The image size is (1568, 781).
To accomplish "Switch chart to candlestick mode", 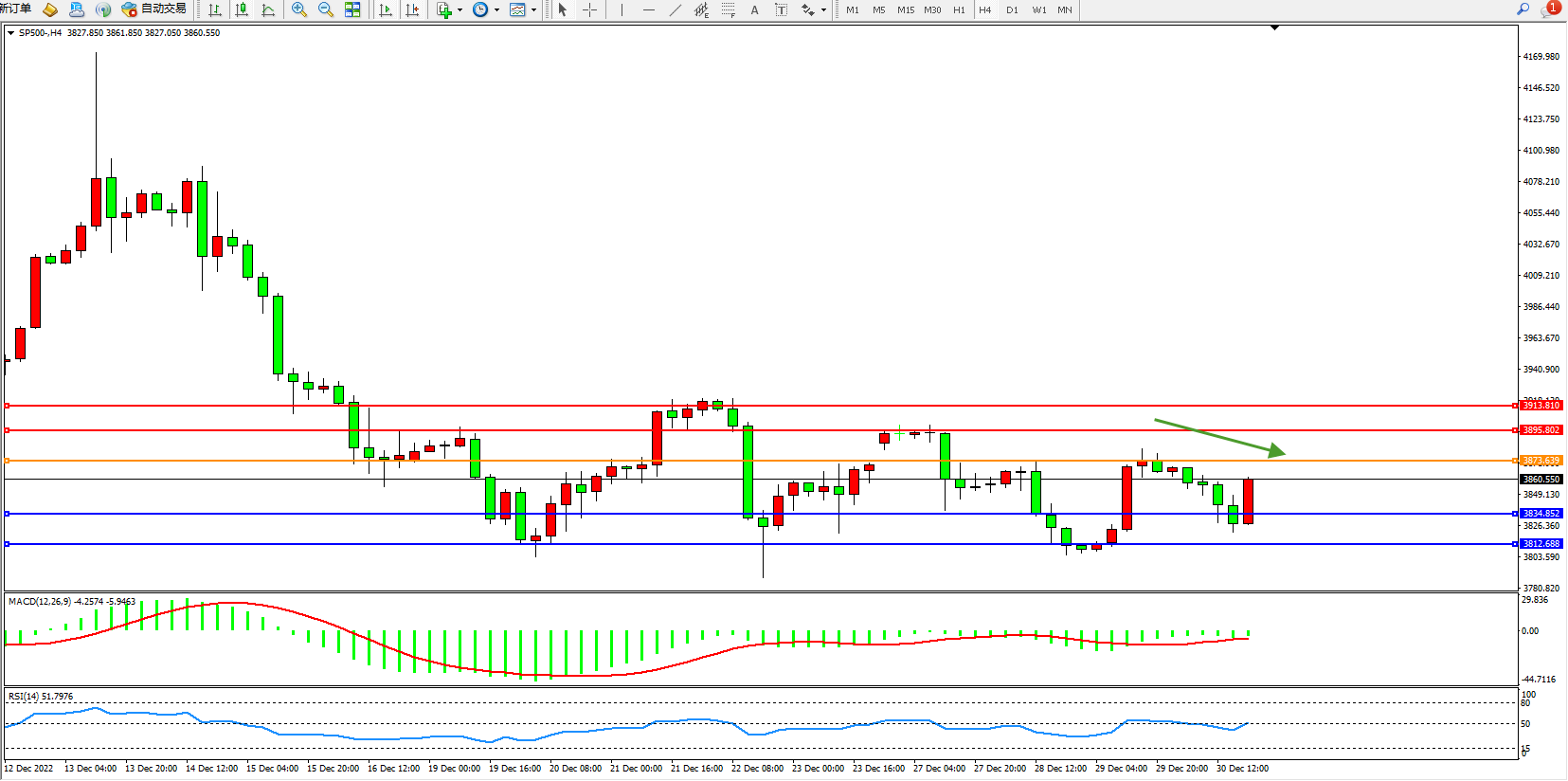I will click(x=242, y=9).
